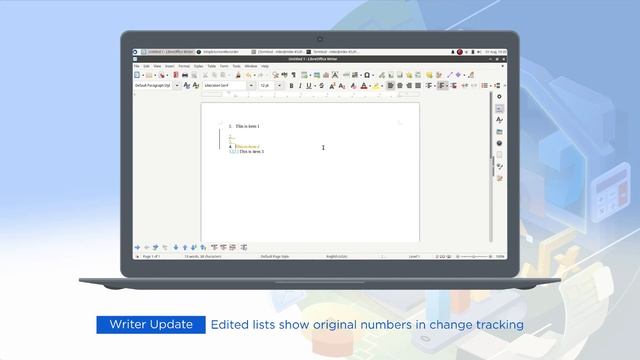Expand the font color dropdown arrow
The height and width of the screenshot is (360, 640).
pyautogui.click(x=370, y=86)
